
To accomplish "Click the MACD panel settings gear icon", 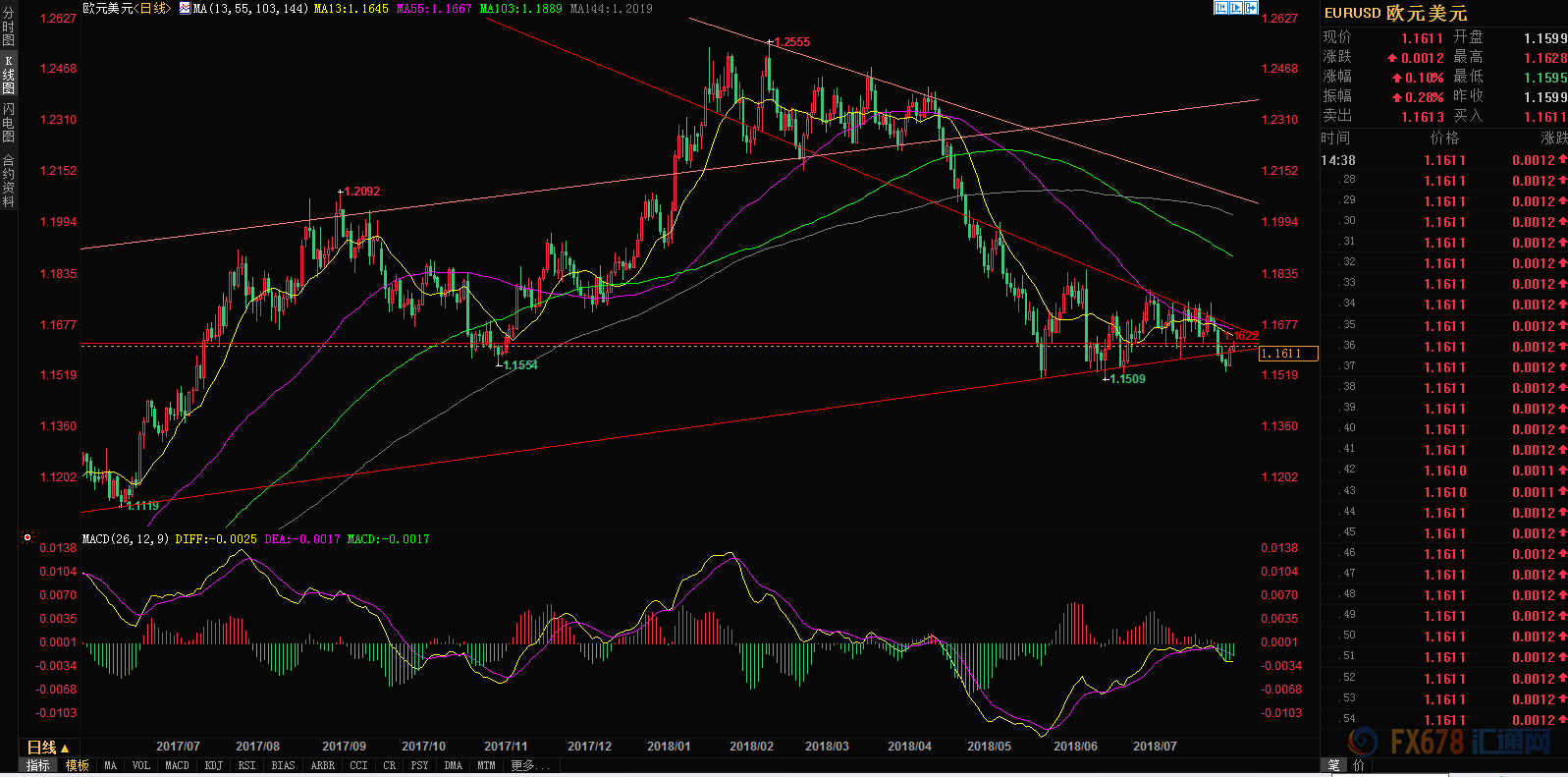I will coord(27,537).
